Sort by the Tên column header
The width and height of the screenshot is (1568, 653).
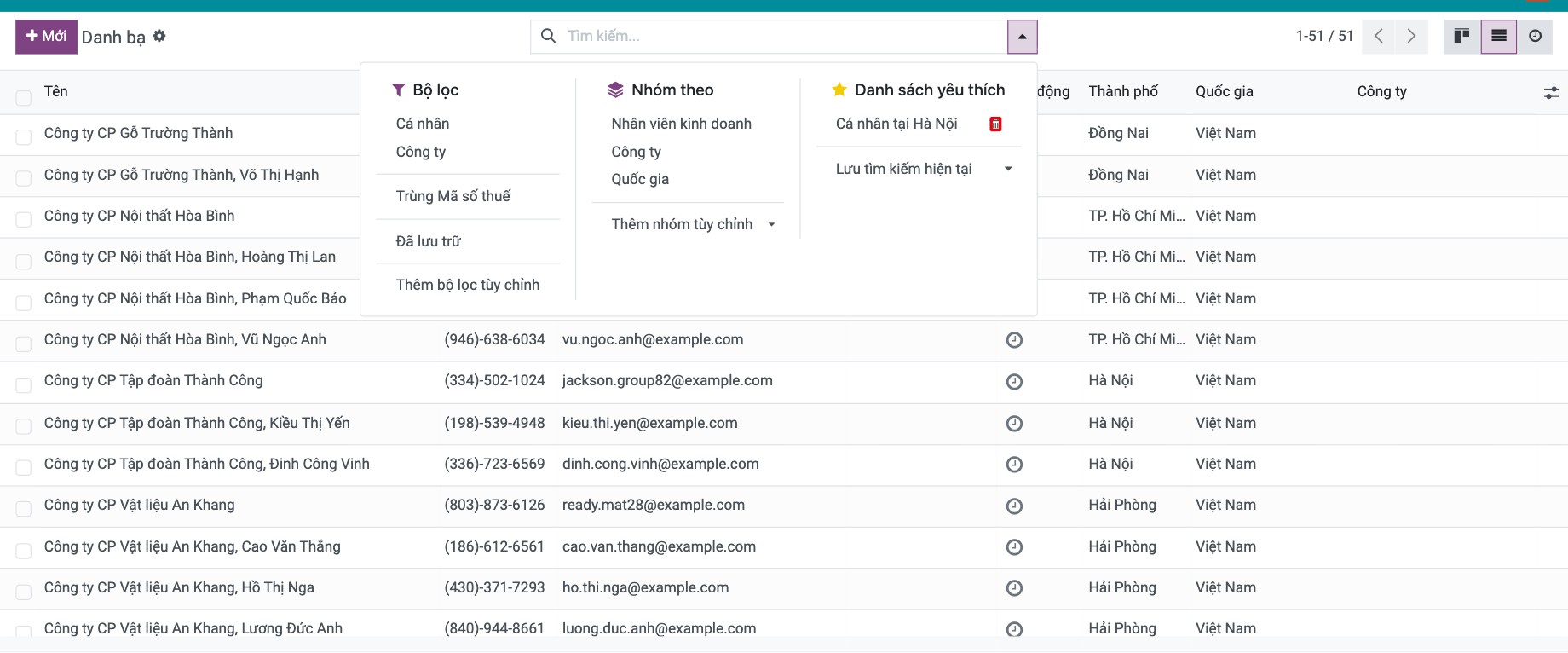[56, 91]
